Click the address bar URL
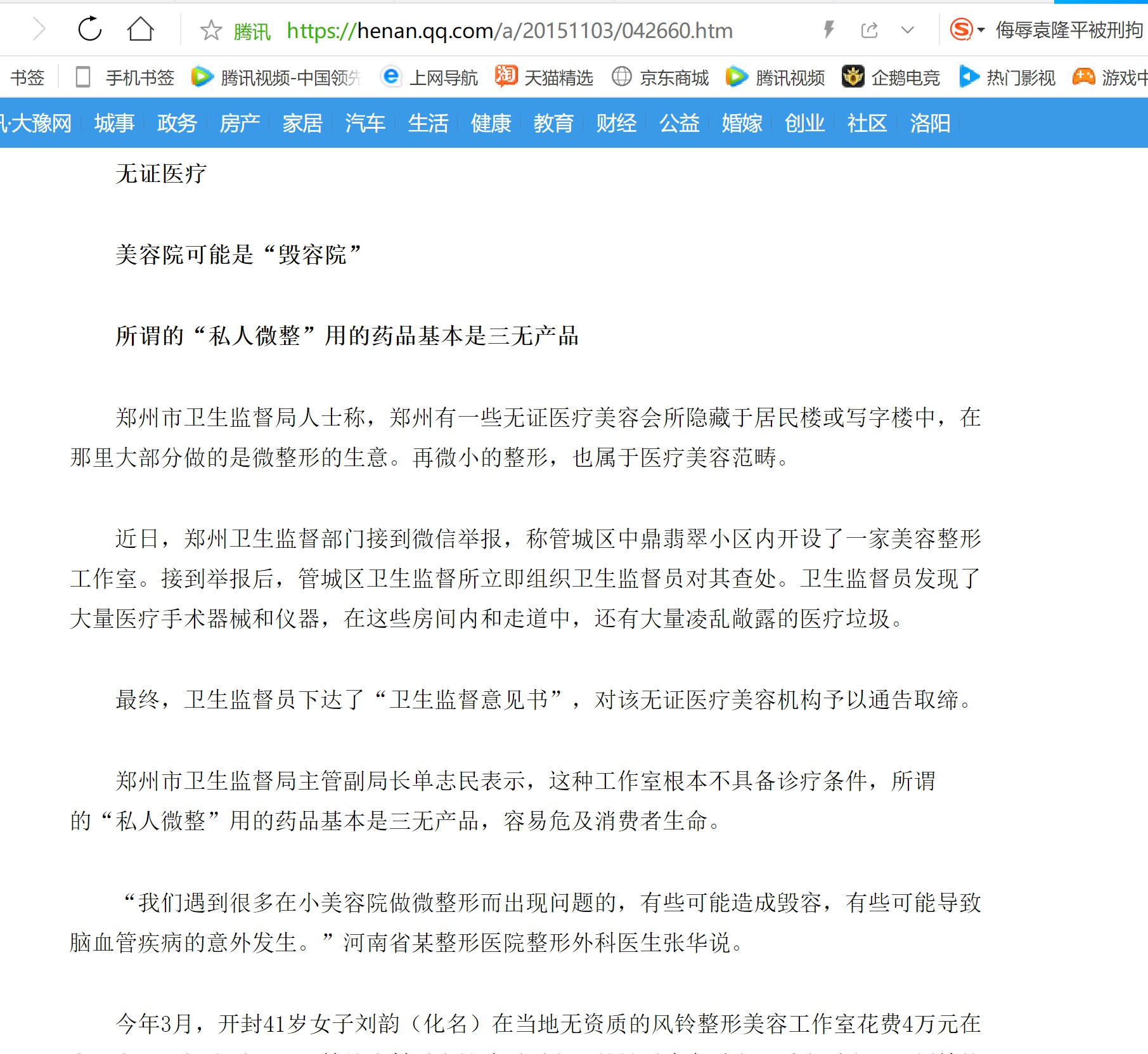Image resolution: width=1148 pixels, height=1054 pixels. coord(510,30)
